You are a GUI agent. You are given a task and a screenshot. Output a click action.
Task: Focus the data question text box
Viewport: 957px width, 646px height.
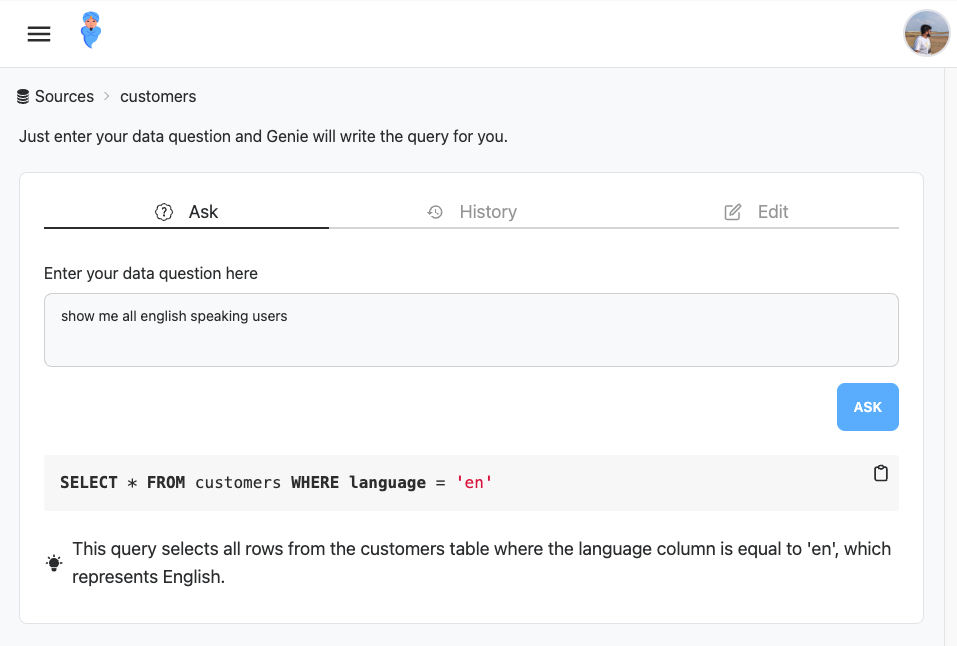[x=471, y=330]
